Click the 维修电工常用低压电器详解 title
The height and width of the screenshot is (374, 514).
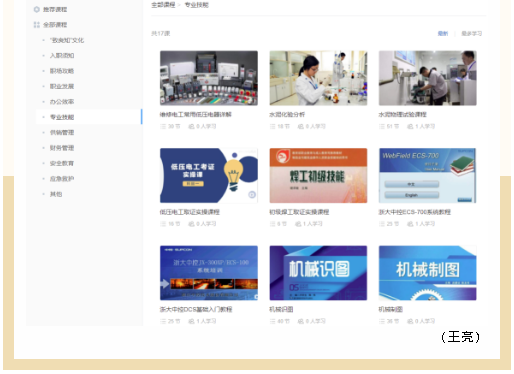click(x=196, y=114)
